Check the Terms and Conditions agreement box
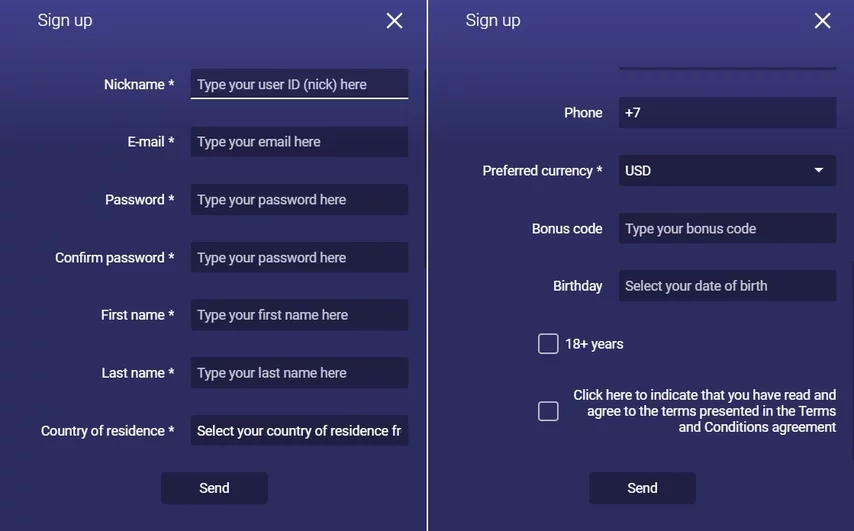The height and width of the screenshot is (531, 854). pos(548,411)
